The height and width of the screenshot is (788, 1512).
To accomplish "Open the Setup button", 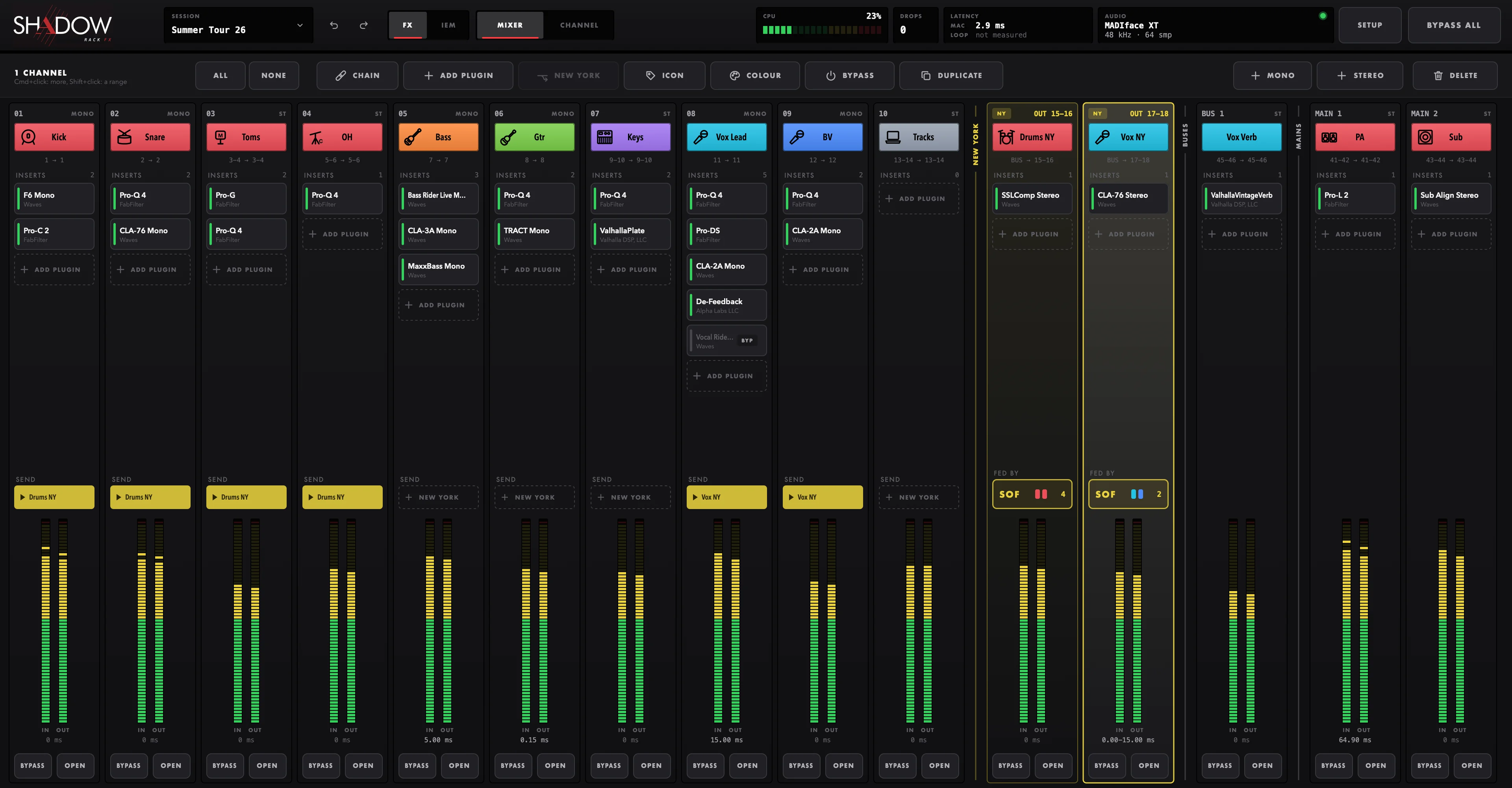I will 1369,25.
